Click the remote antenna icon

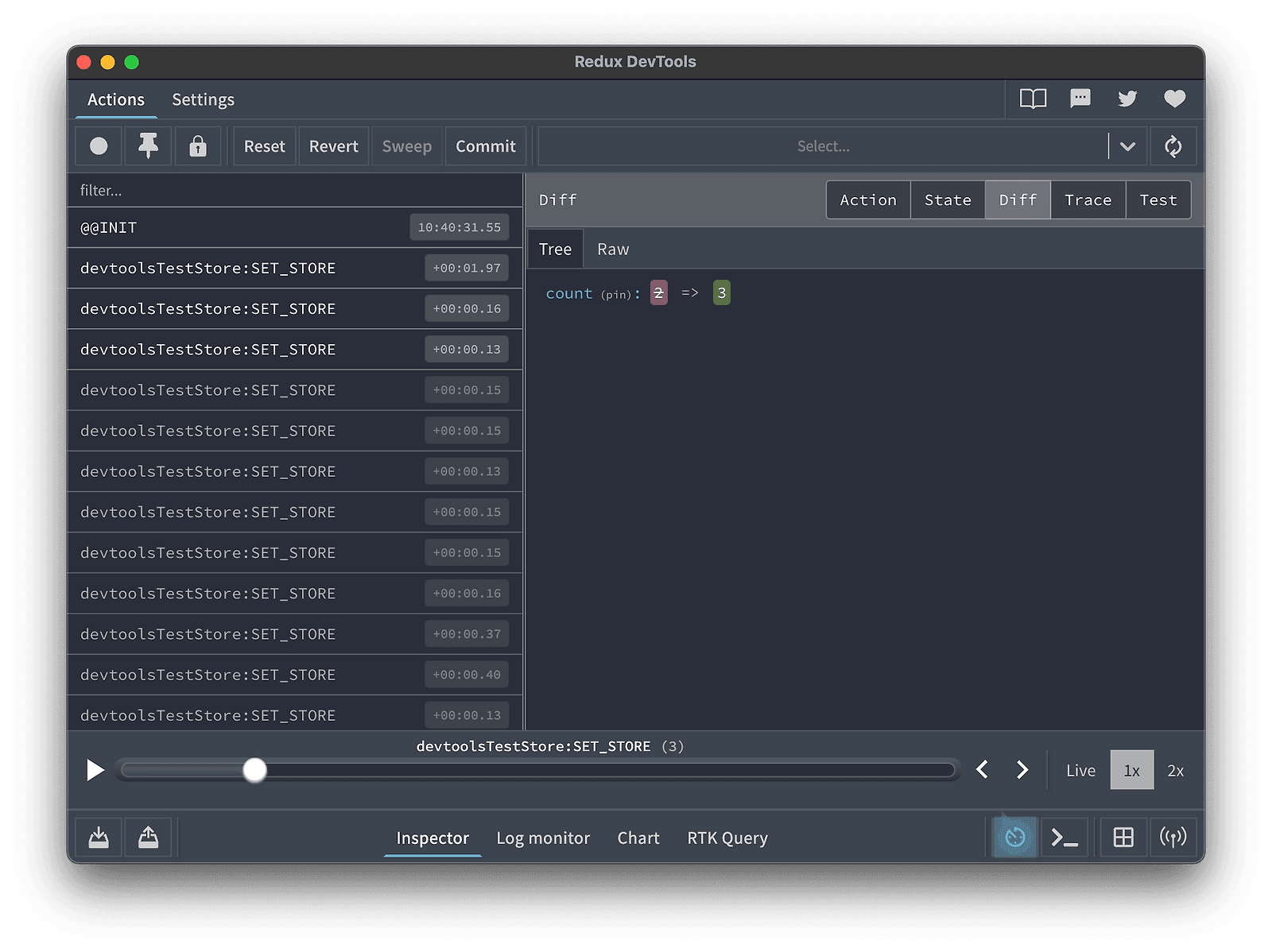(1173, 838)
